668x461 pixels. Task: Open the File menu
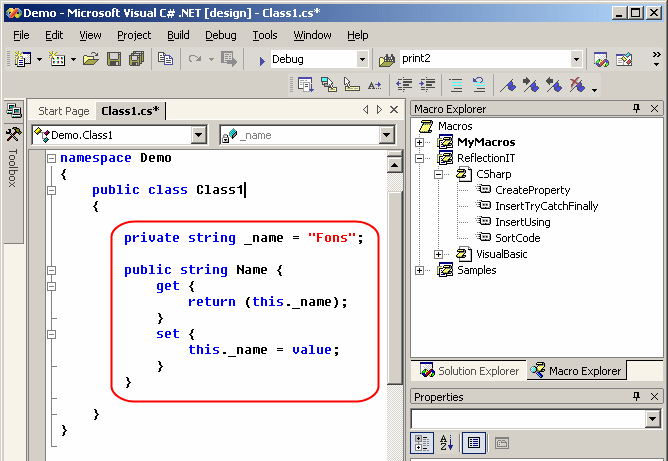(21, 35)
